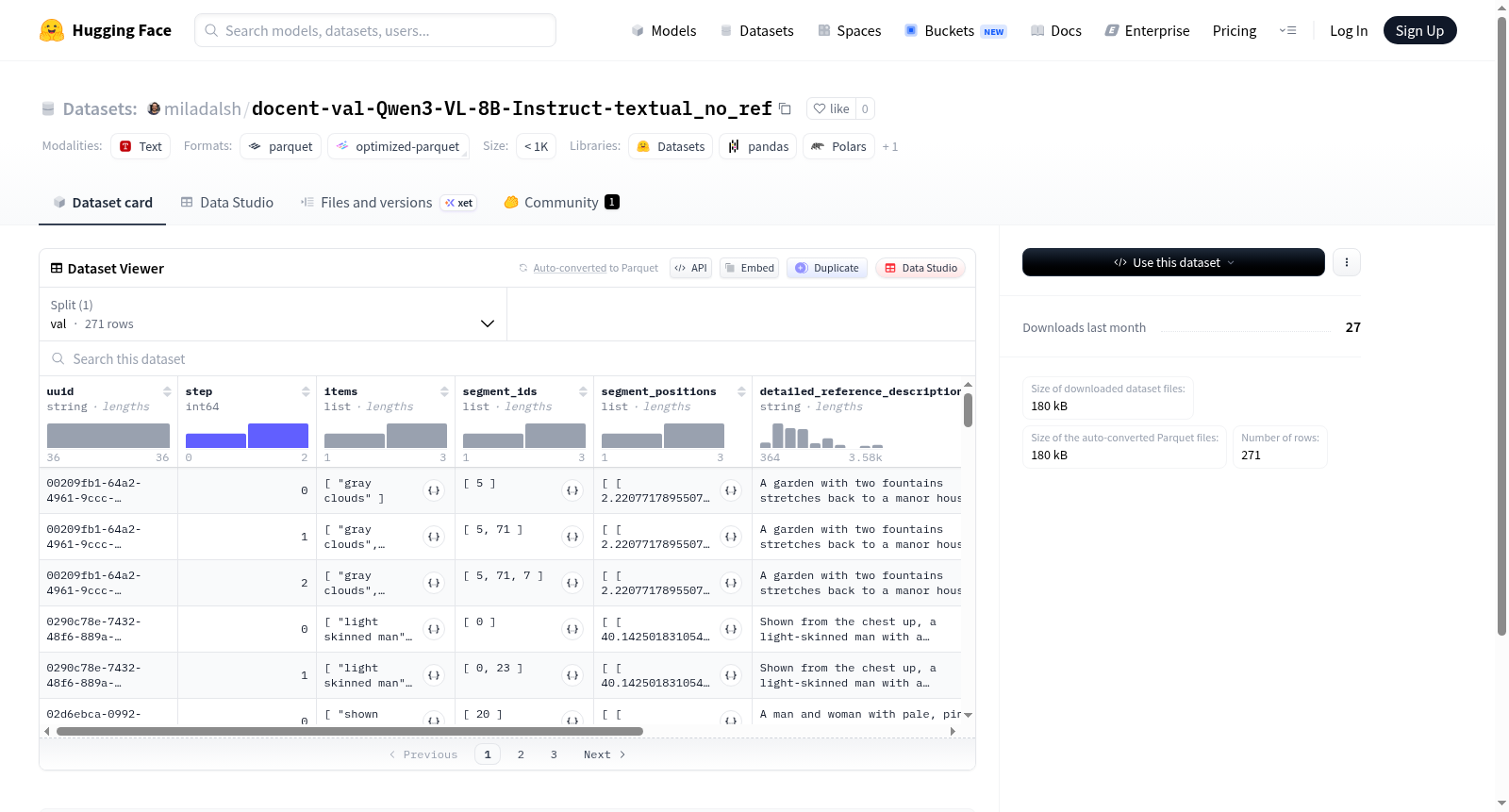Focus the Search models, datasets, users field
1509x812 pixels.
point(375,30)
